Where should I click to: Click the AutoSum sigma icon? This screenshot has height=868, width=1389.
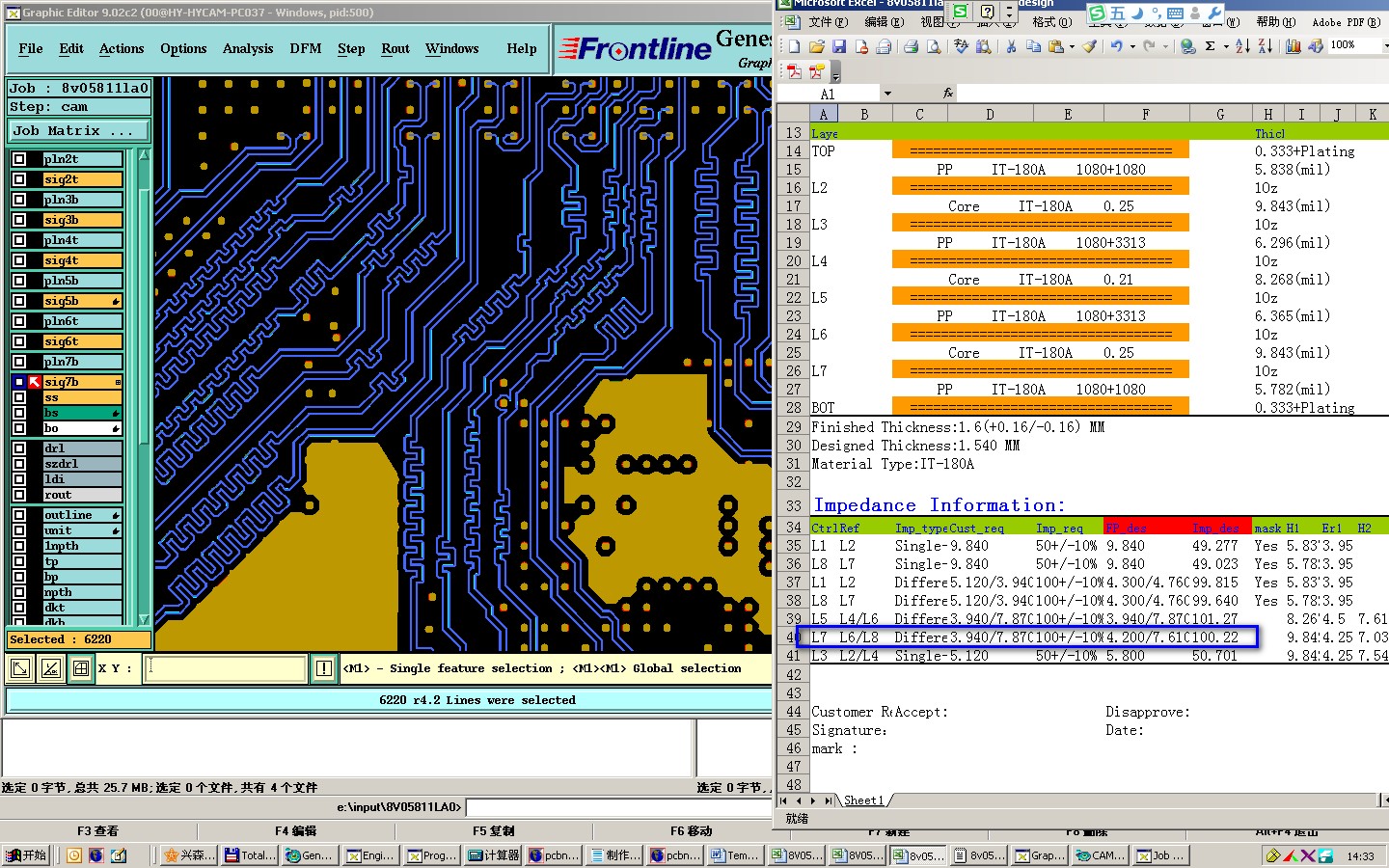(x=1210, y=46)
